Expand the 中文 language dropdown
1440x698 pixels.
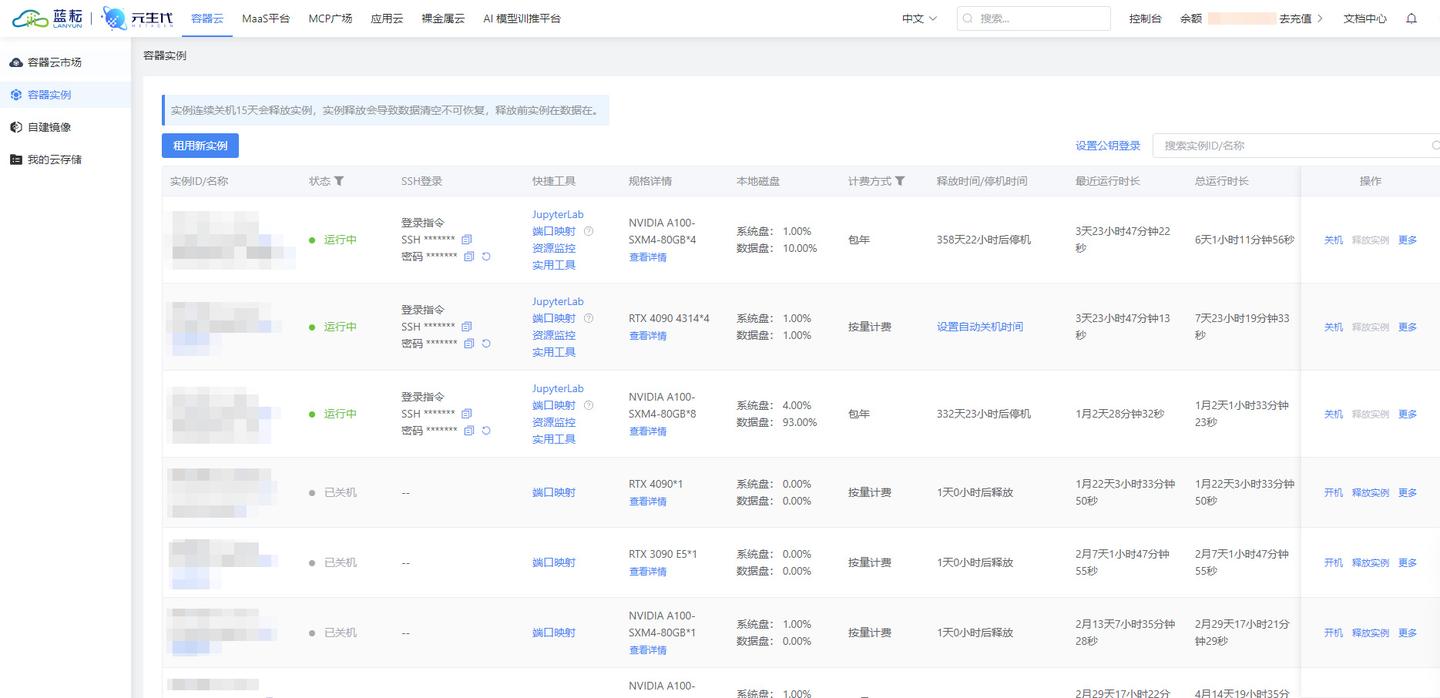[x=919, y=19]
